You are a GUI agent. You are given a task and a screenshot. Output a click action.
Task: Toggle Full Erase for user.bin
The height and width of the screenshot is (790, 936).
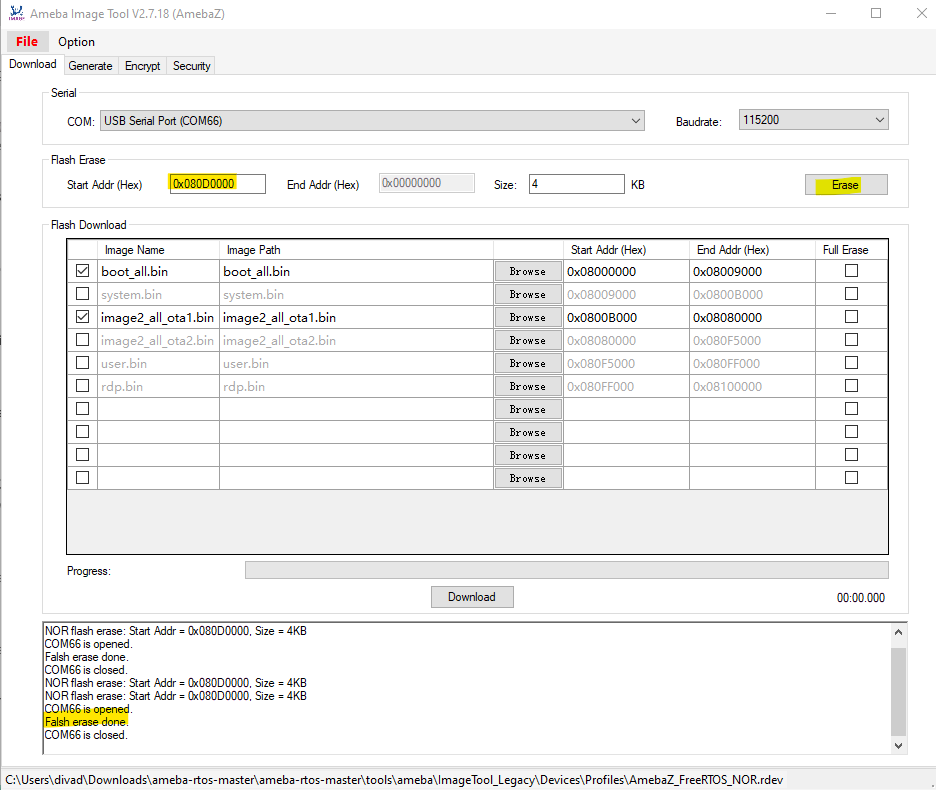pyautogui.click(x=851, y=362)
